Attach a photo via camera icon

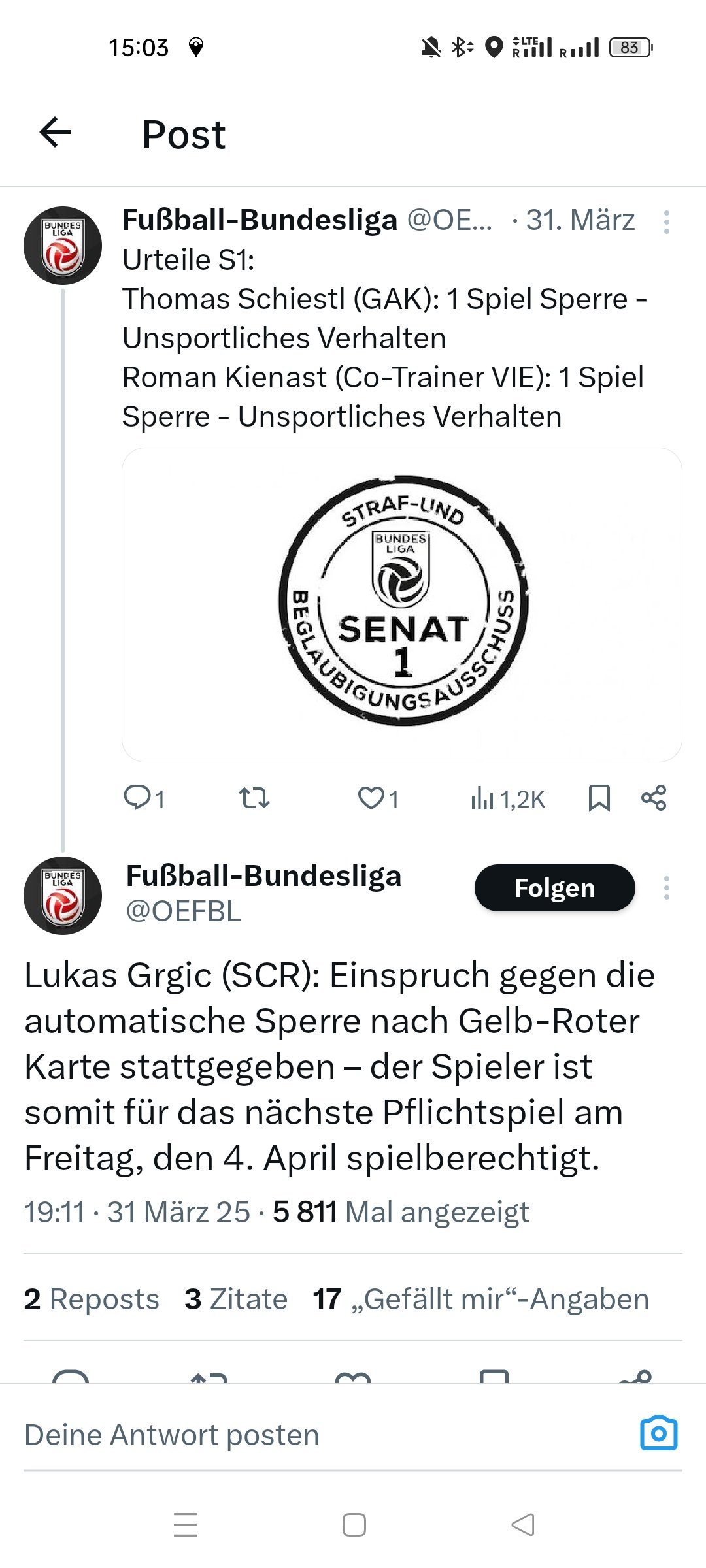coord(658,1433)
